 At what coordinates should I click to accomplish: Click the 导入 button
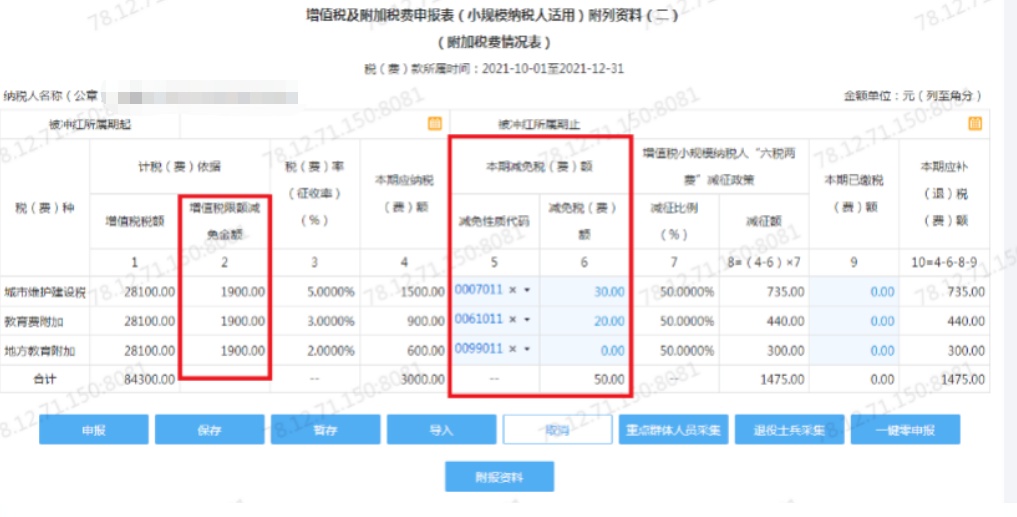tap(442, 429)
